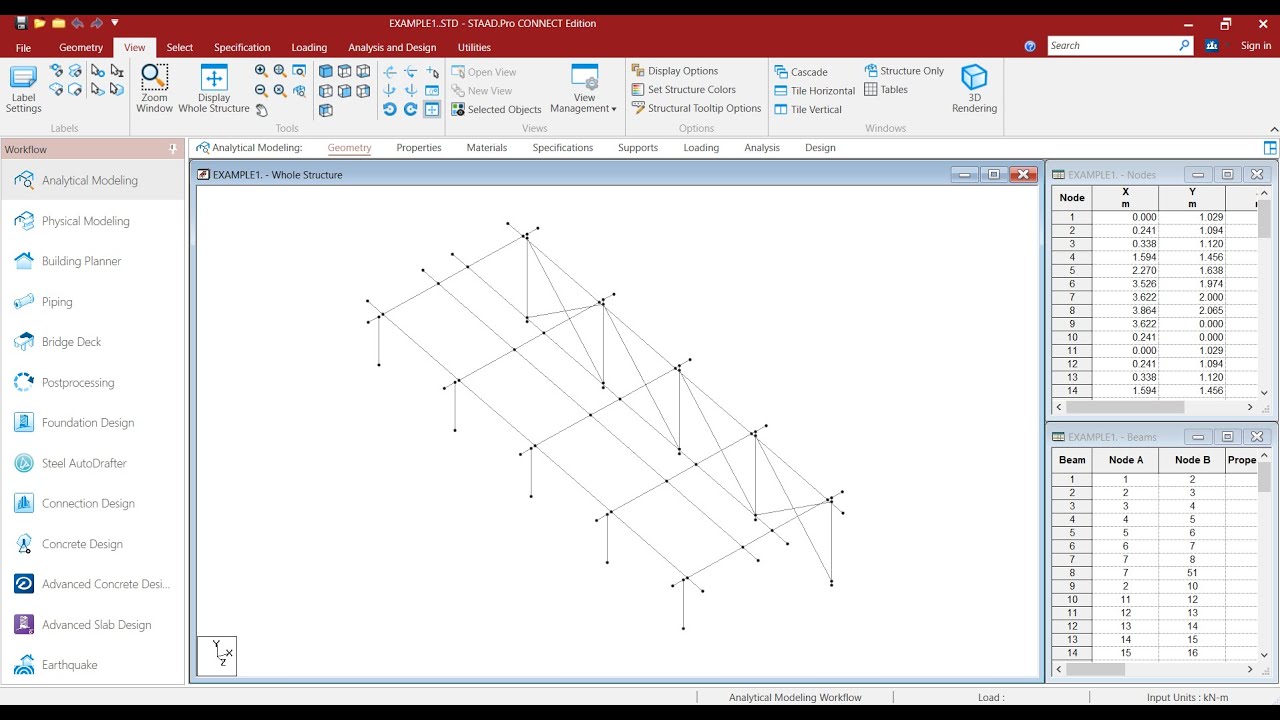This screenshot has width=1280, height=720.
Task: Switch to the Select ribbon tab
Action: [x=180, y=47]
